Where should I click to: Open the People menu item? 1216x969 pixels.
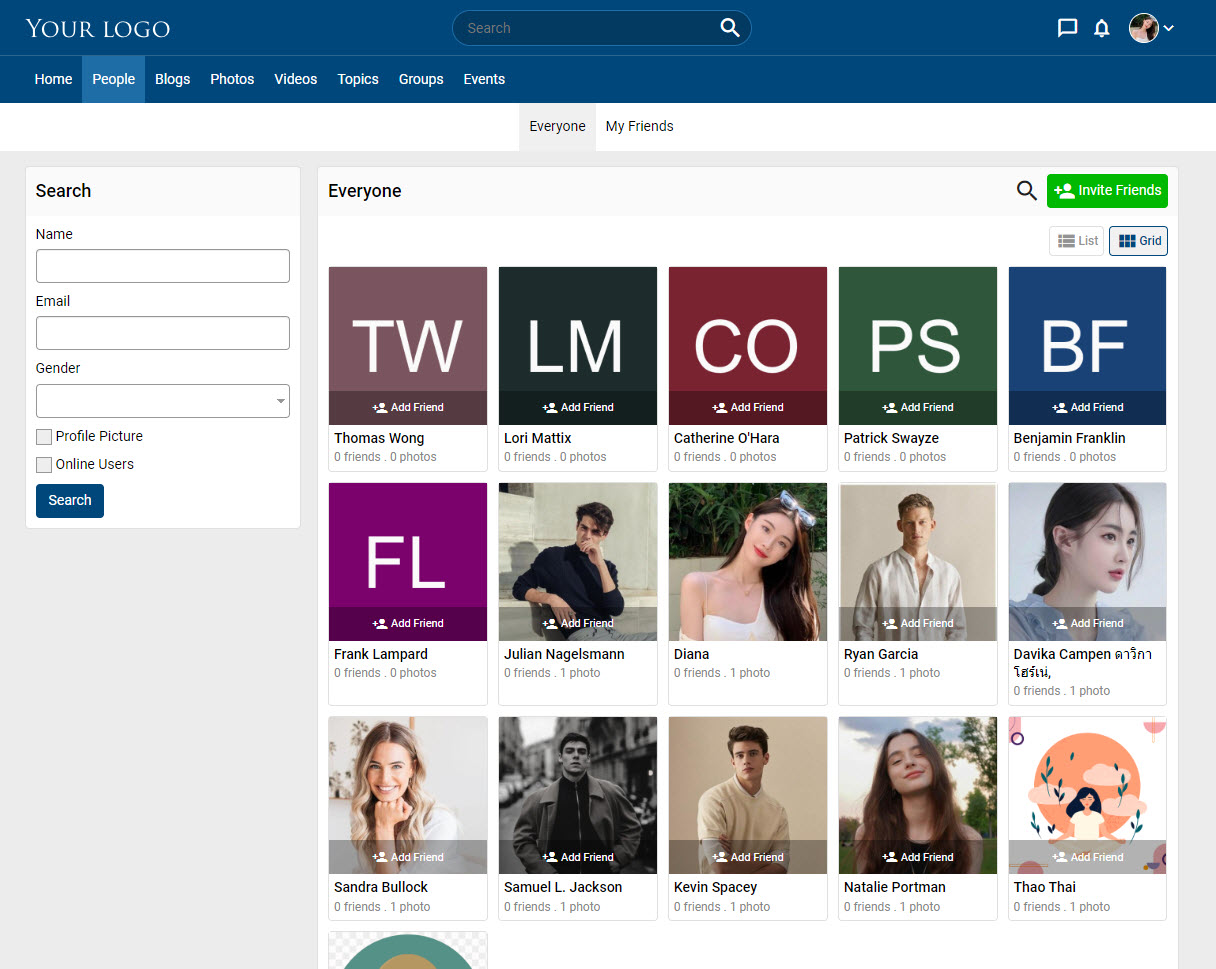(113, 79)
